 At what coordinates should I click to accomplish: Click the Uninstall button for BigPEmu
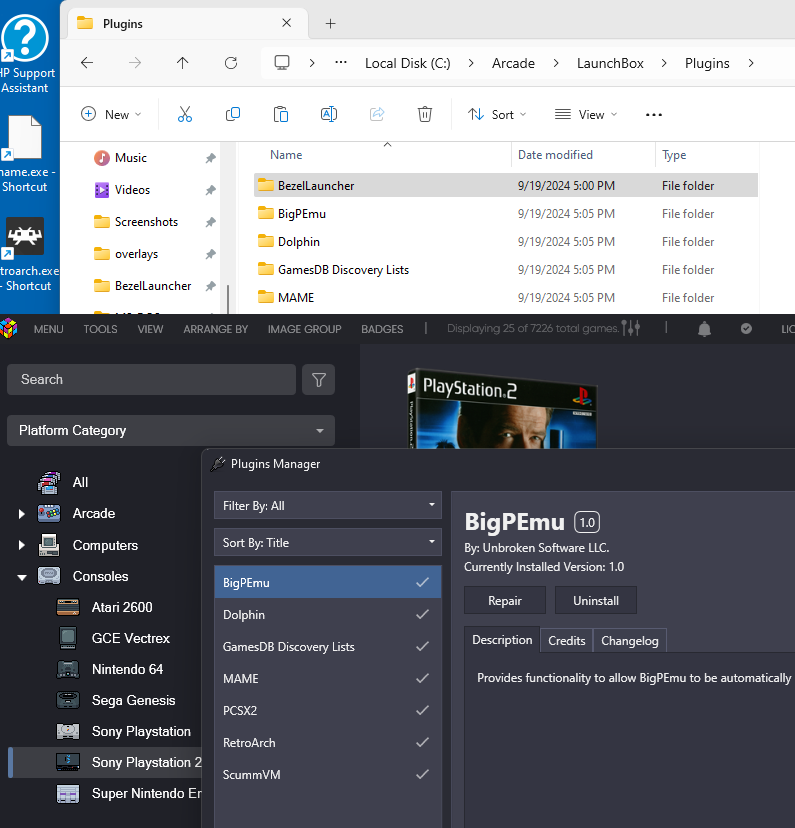(x=595, y=600)
